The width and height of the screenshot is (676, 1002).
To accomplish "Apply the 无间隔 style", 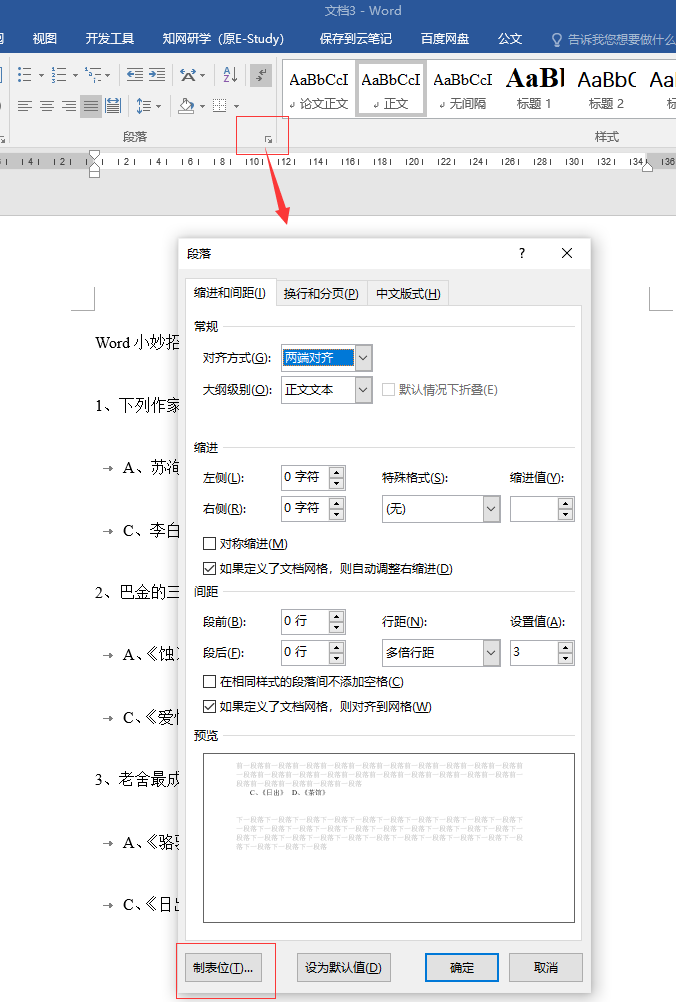I will (463, 89).
